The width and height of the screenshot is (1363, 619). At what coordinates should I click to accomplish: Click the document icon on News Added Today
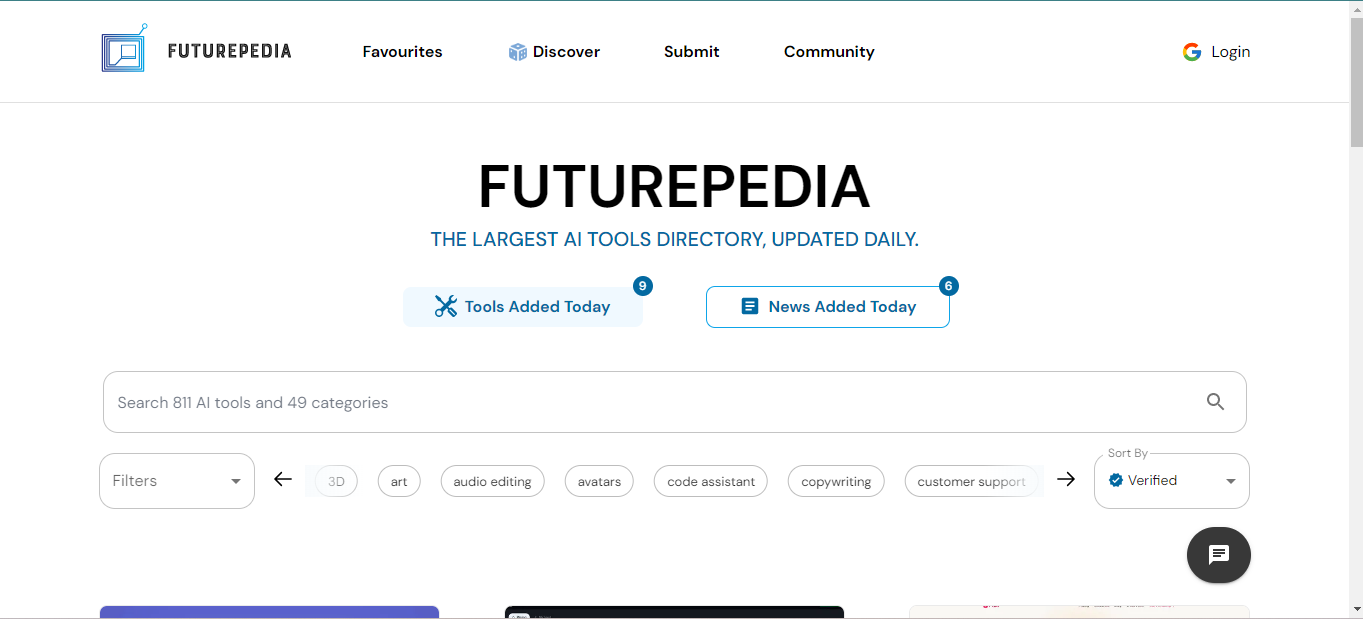pos(750,306)
